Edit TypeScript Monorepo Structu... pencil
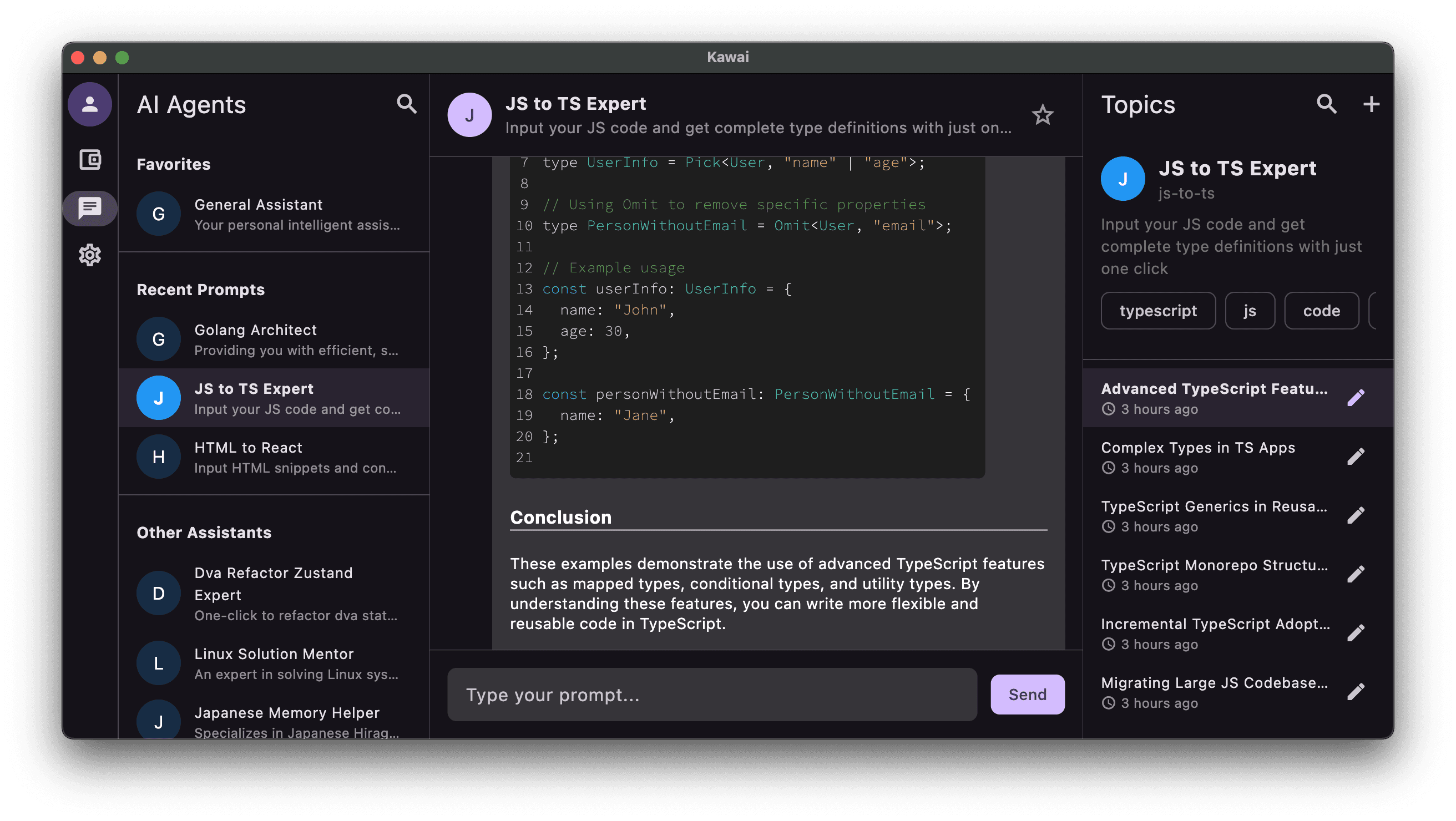This screenshot has height=821, width=1456. 1356,574
